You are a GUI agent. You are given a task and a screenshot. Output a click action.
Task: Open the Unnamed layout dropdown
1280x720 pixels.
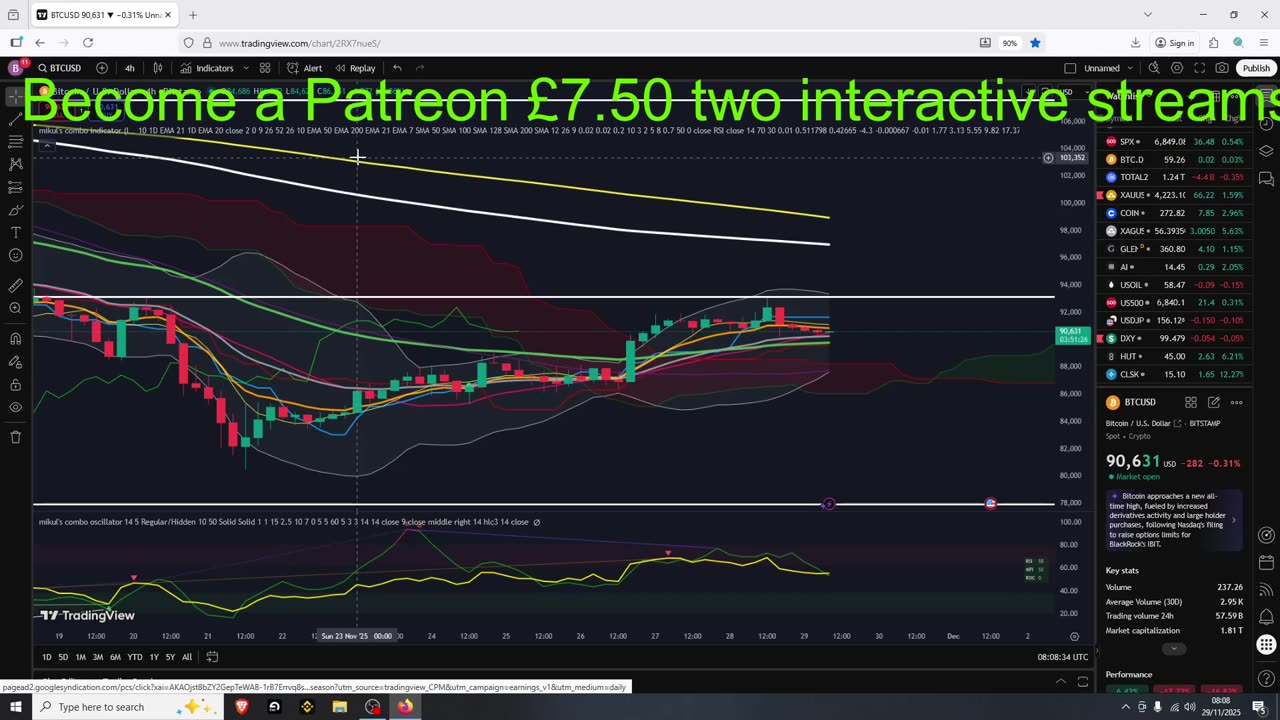point(1108,68)
